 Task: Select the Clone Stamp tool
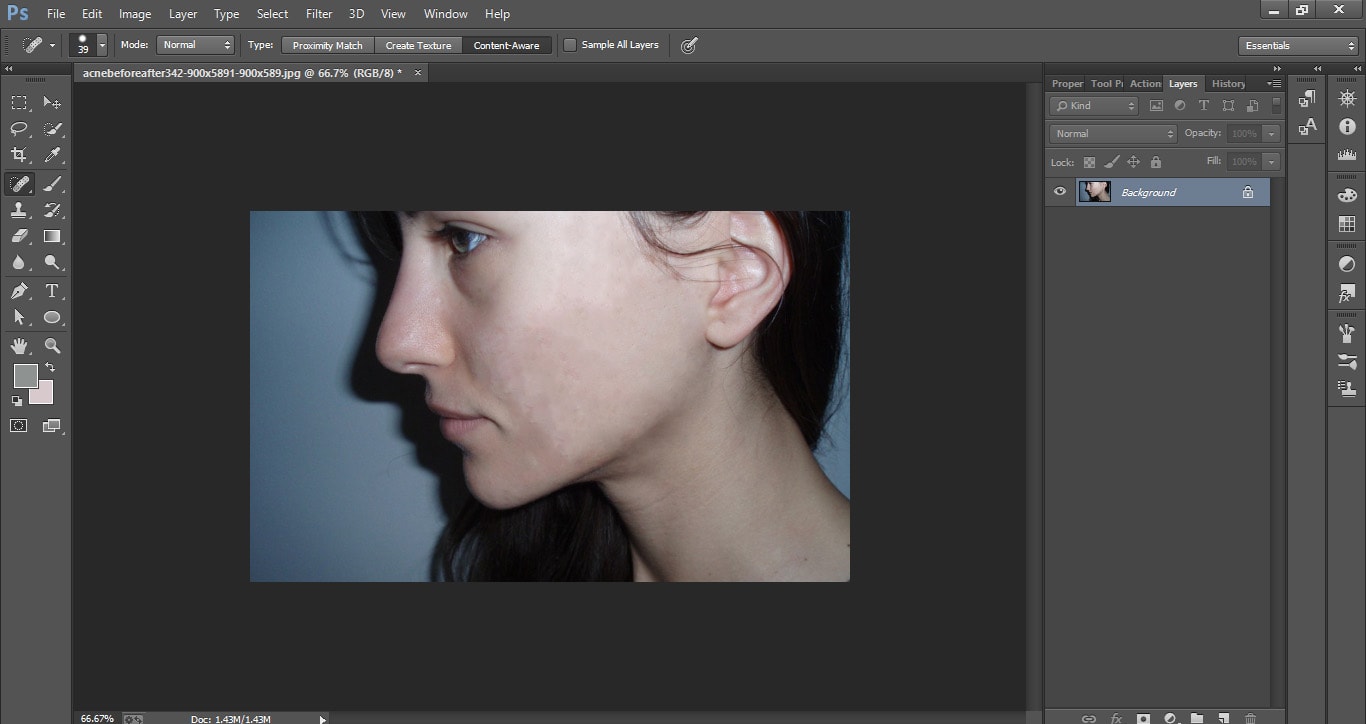pyautogui.click(x=19, y=210)
